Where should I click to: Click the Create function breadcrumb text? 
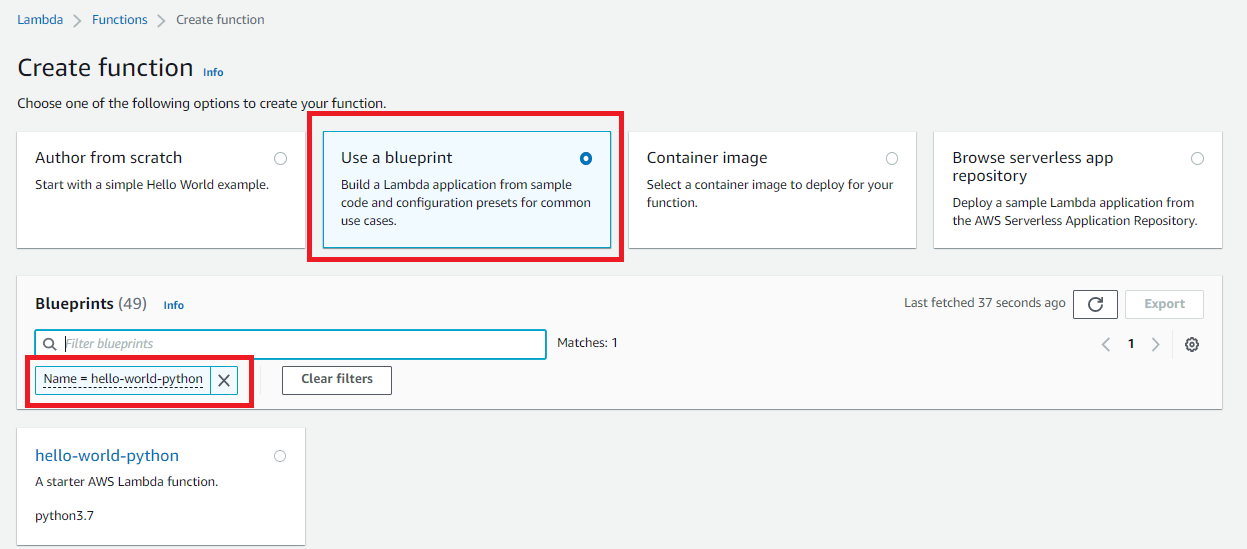point(220,19)
